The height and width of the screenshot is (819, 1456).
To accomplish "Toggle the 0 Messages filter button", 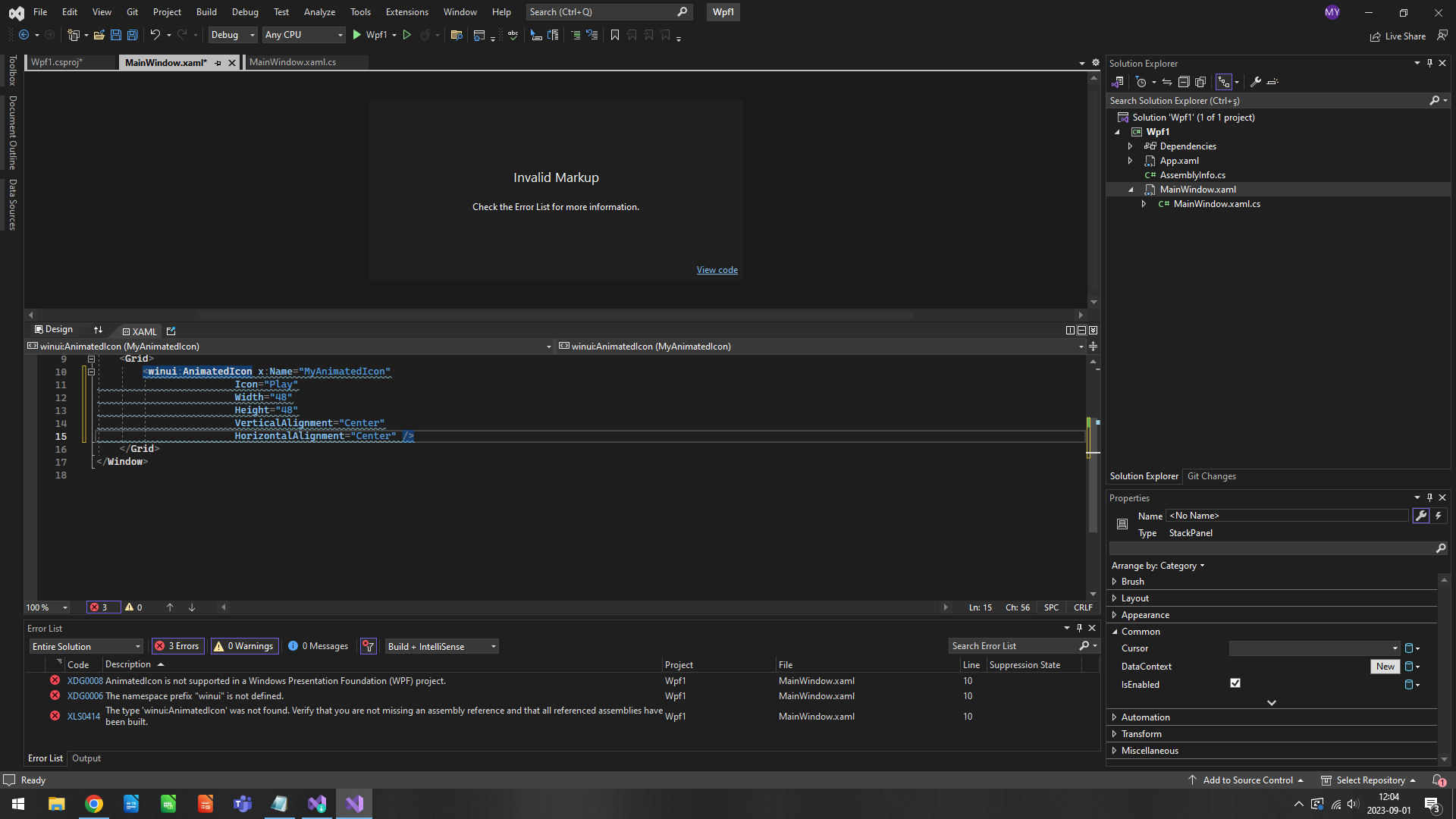I will pos(318,647).
